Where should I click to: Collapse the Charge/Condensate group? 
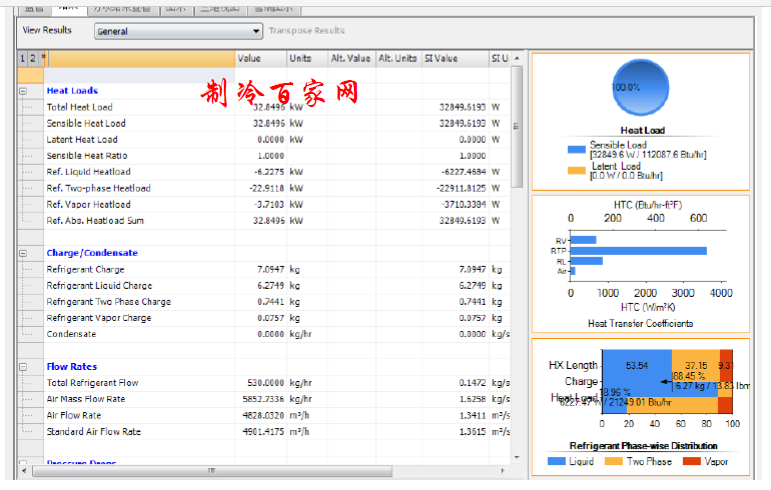click(x=23, y=253)
